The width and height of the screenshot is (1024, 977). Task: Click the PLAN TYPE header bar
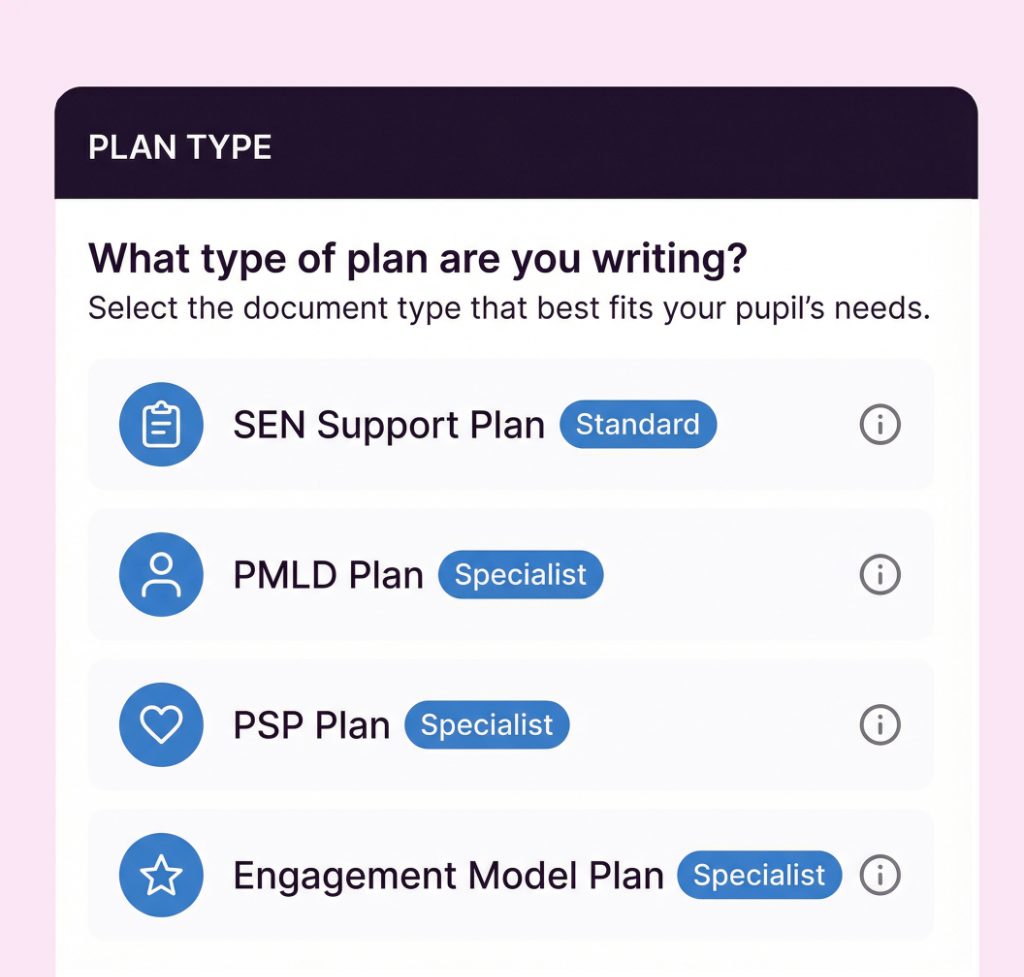180,147
